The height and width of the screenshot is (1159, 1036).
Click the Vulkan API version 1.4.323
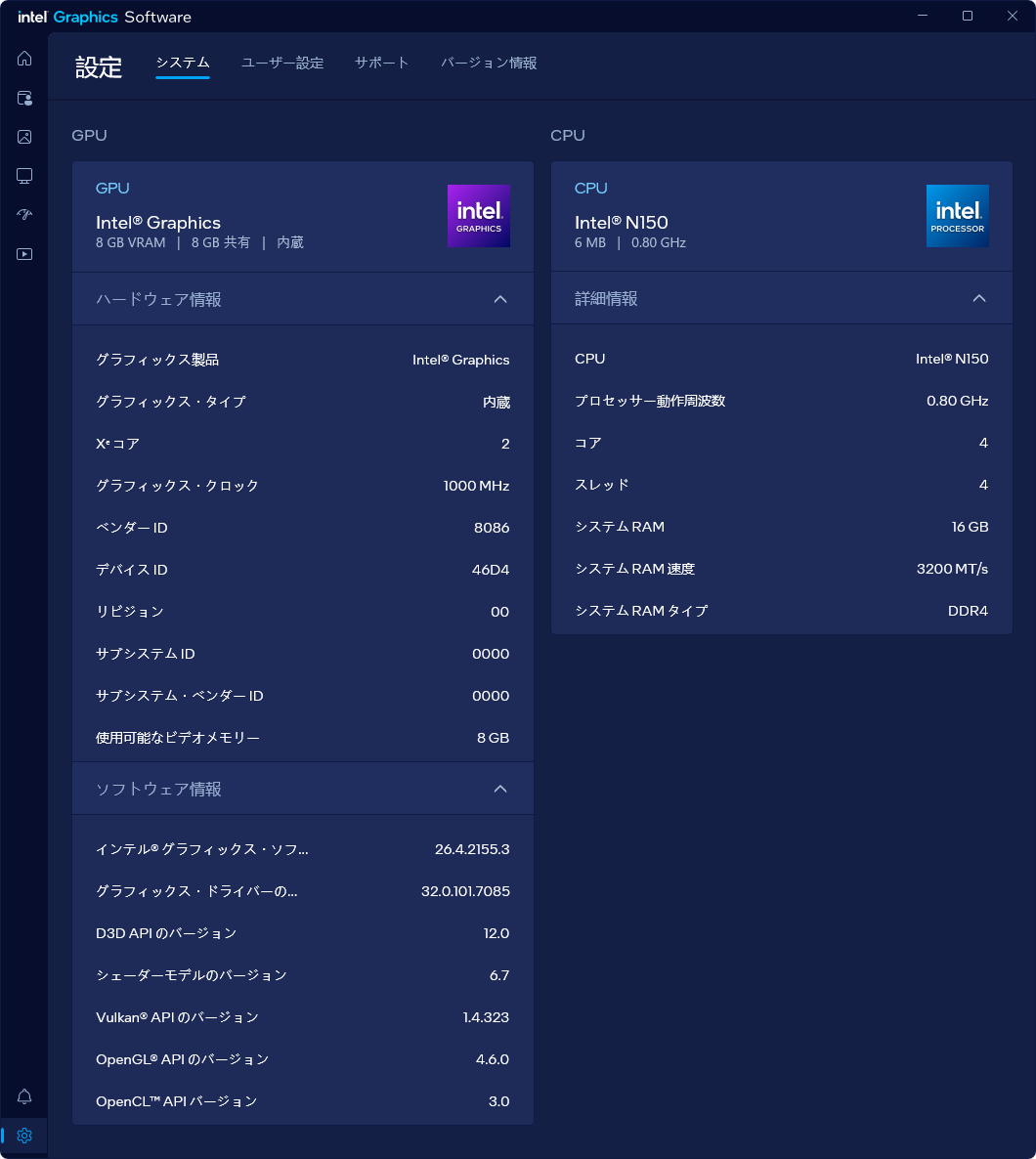(x=486, y=1018)
